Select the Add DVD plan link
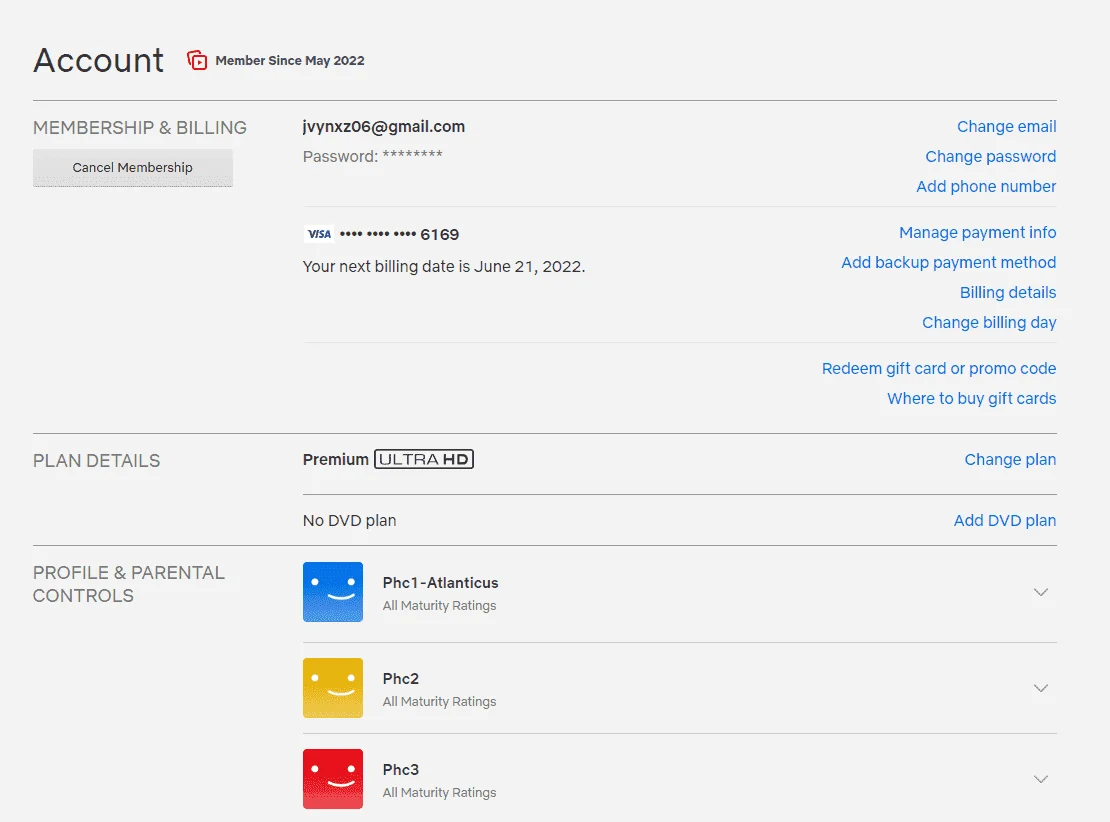Screen dimensions: 1110x822 pos(1004,520)
